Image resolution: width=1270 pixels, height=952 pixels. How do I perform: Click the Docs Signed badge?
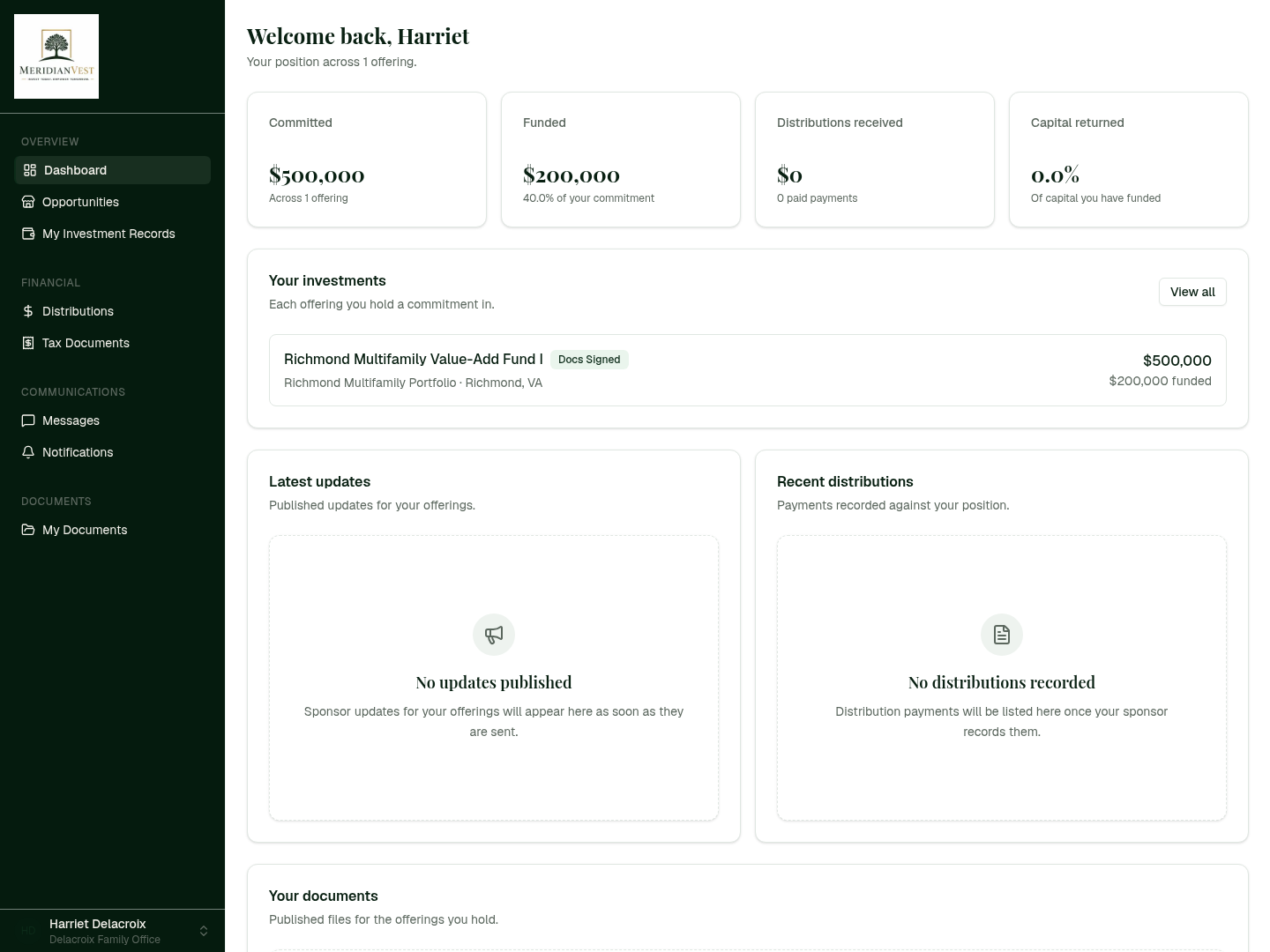(589, 360)
